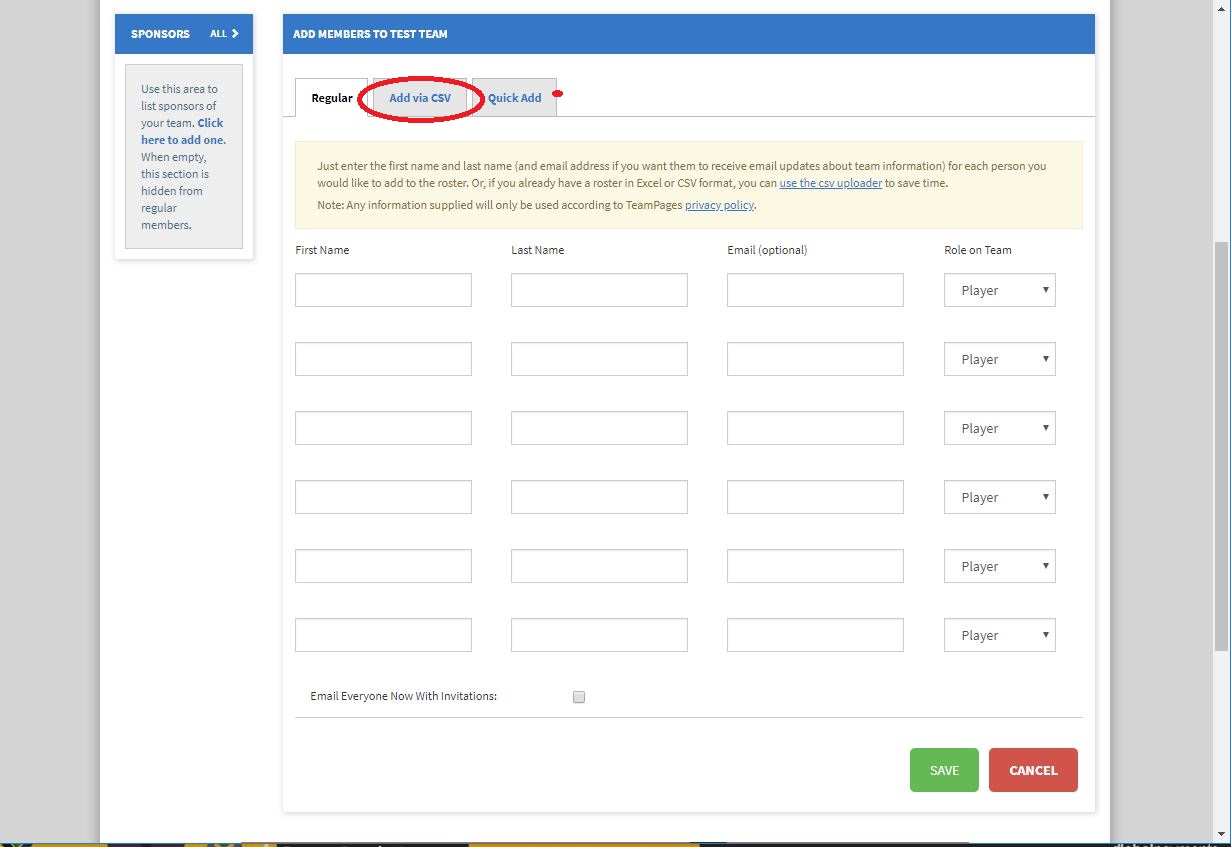Click second row Last Name field
The width and height of the screenshot is (1231, 847).
[x=599, y=359]
